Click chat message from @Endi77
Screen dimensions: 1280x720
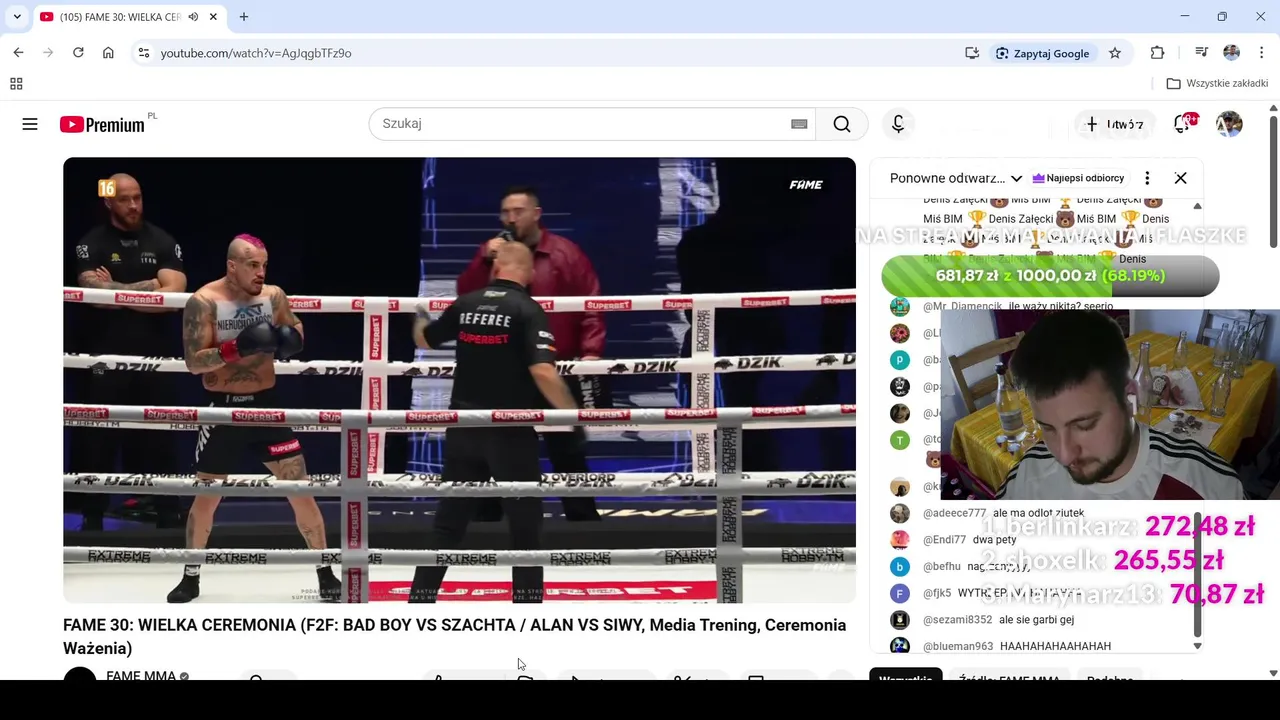(955, 540)
